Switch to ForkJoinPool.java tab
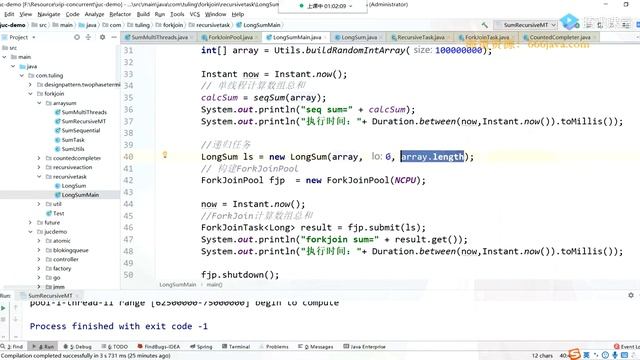 click(x=230, y=37)
